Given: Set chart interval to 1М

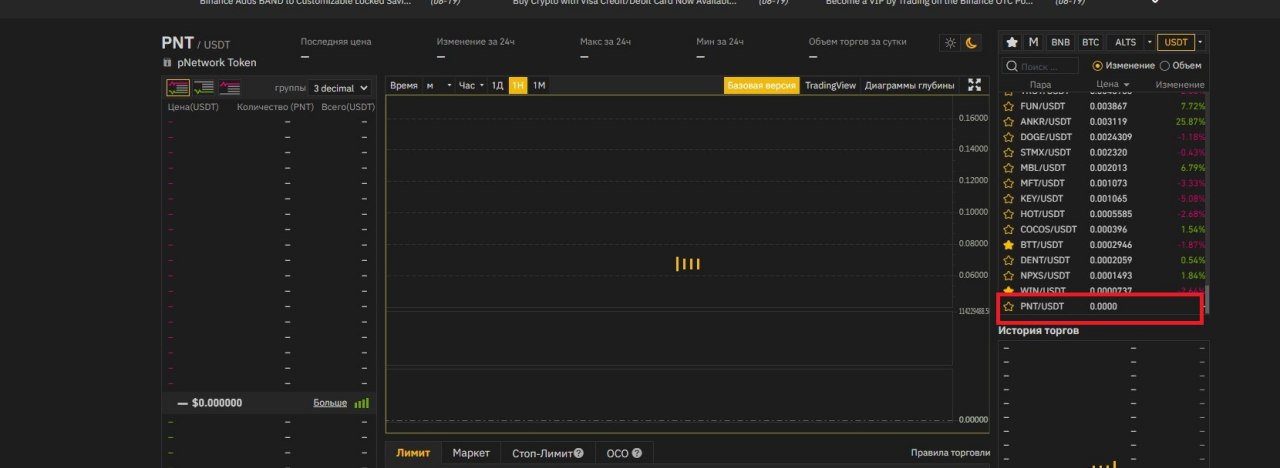Looking at the screenshot, I should pos(539,86).
